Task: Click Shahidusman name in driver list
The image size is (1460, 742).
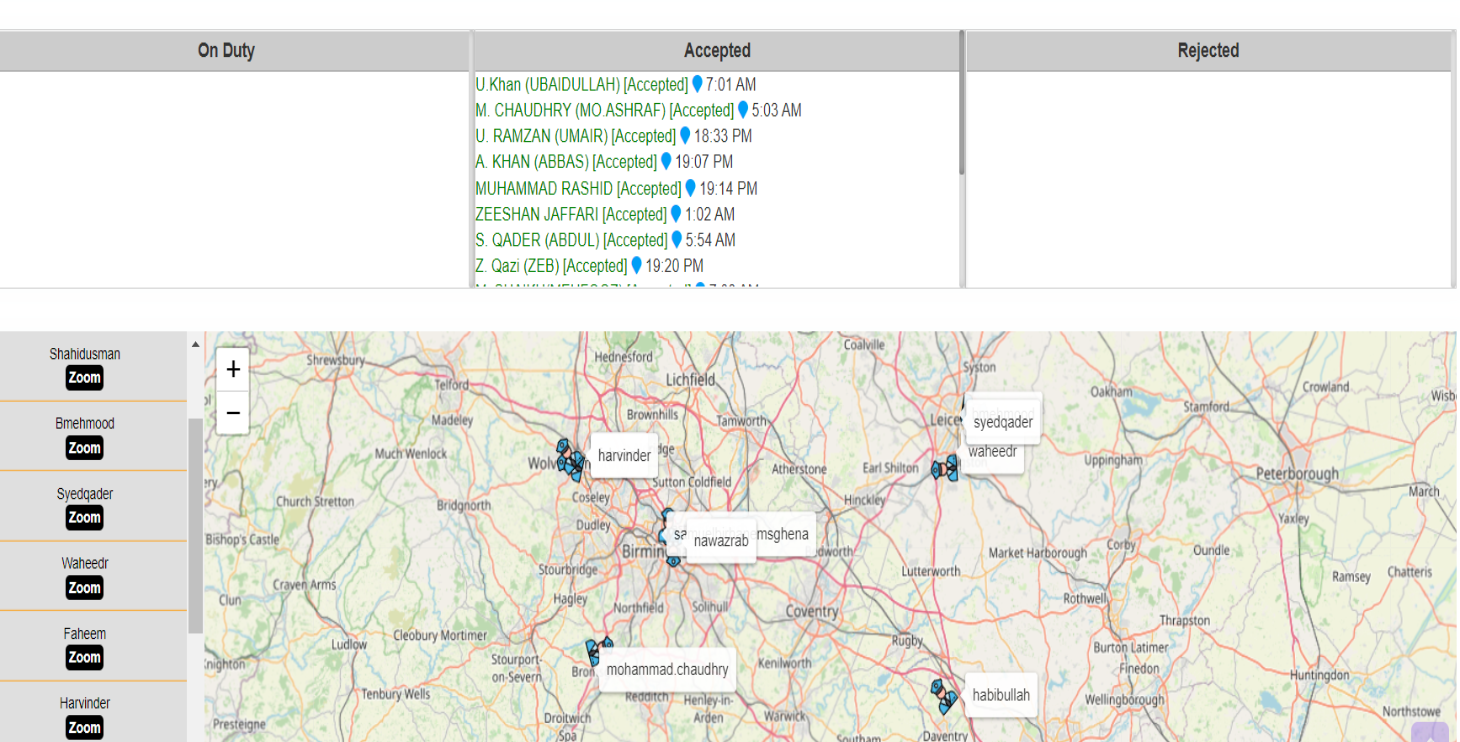Action: (85, 354)
